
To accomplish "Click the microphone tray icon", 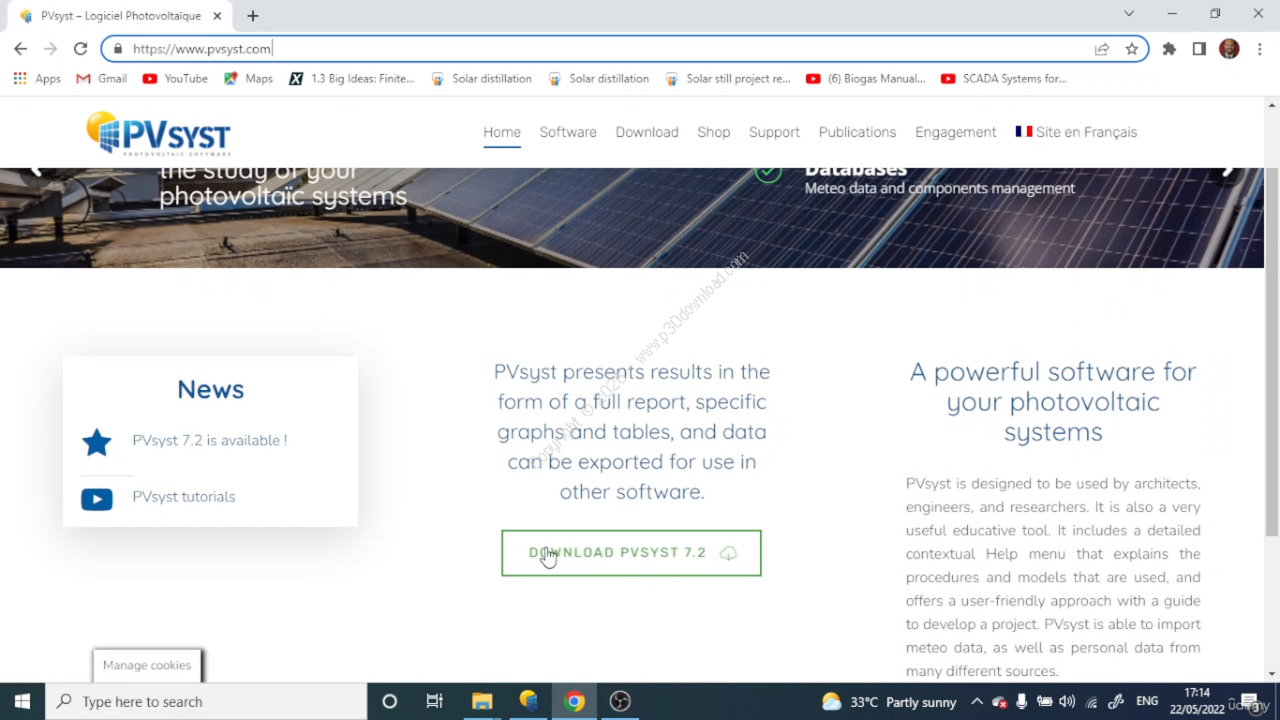I will click(x=1021, y=702).
